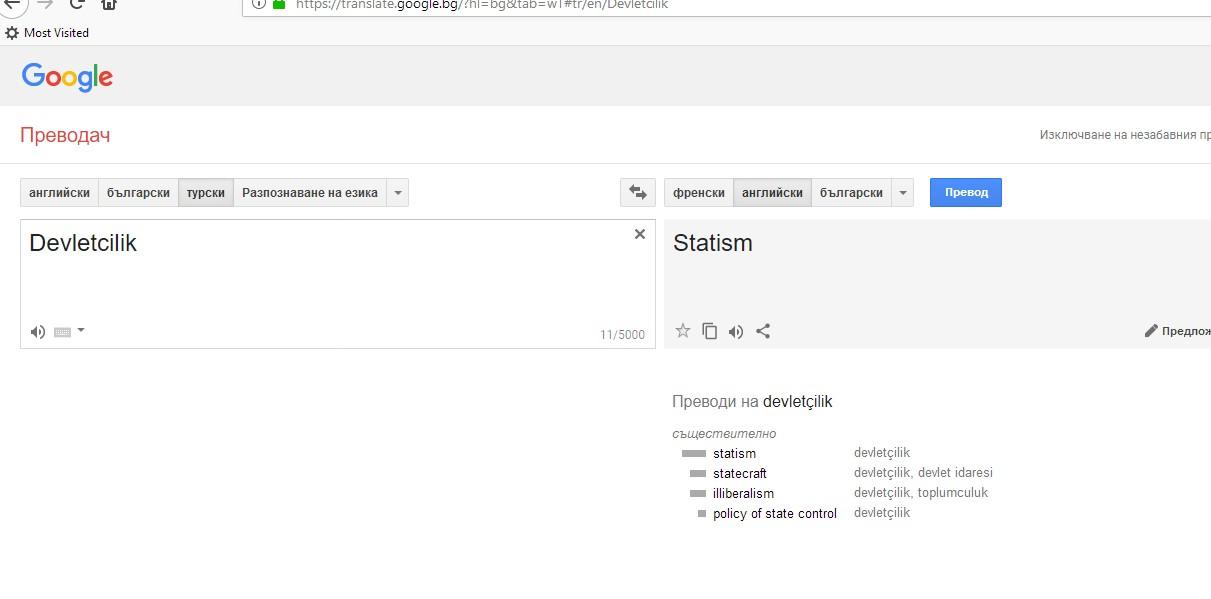Choose the statism translation entry
The image size is (1211, 599).
tap(734, 453)
